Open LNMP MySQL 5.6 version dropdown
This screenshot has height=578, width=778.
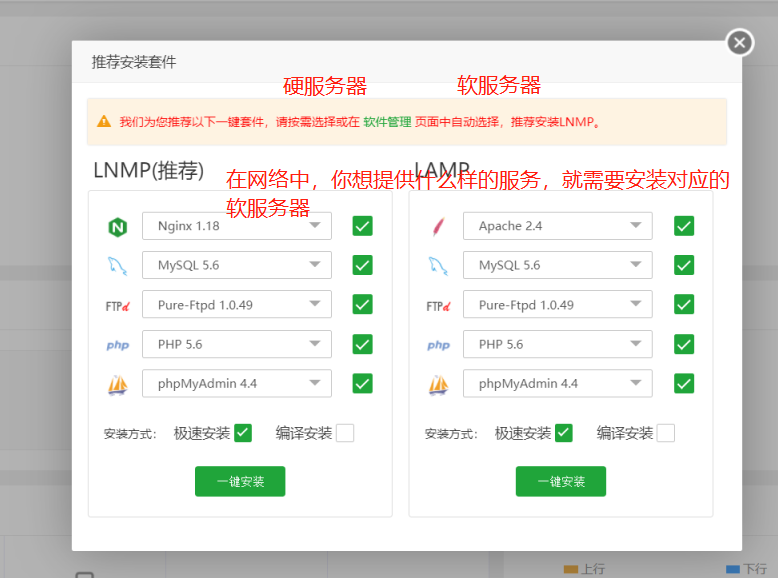click(x=237, y=265)
